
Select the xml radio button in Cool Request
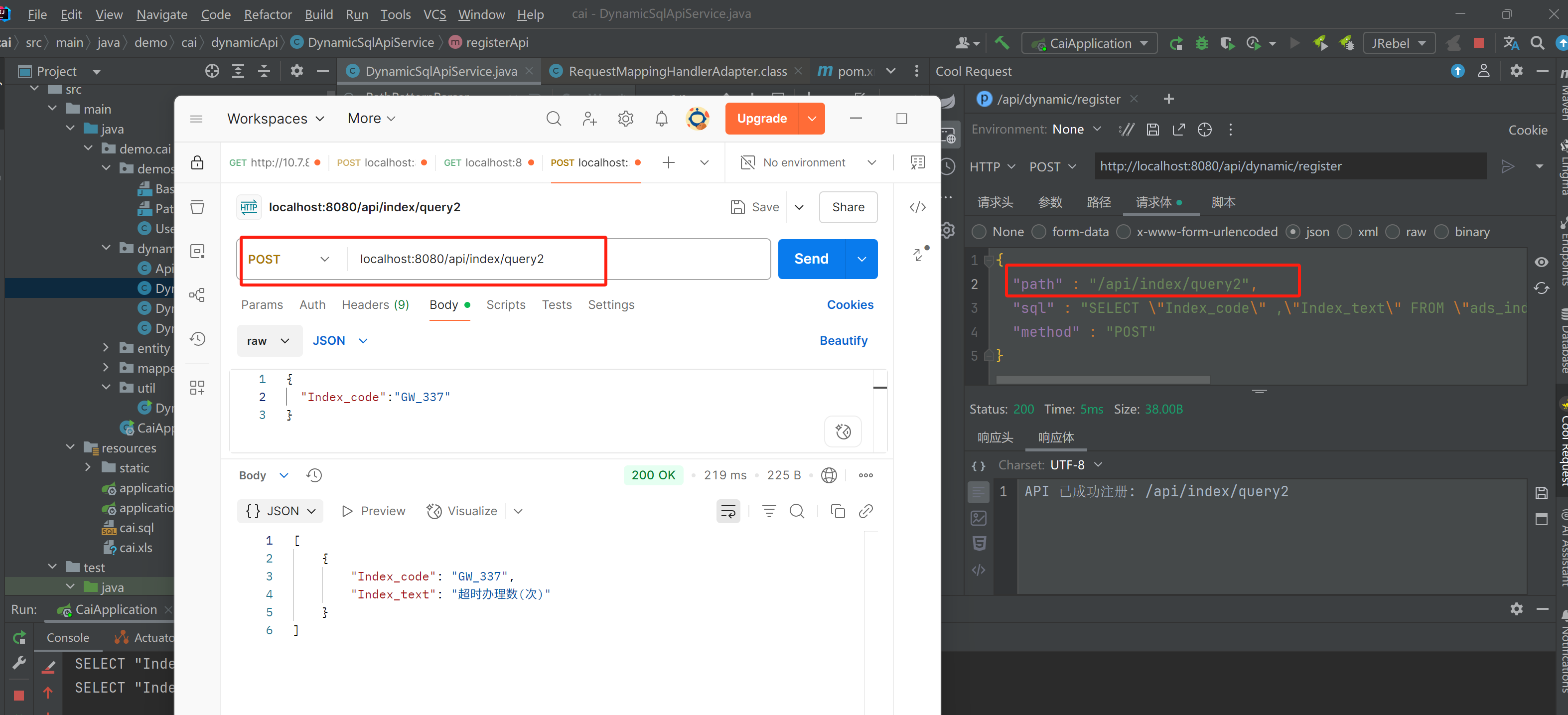(x=1346, y=232)
